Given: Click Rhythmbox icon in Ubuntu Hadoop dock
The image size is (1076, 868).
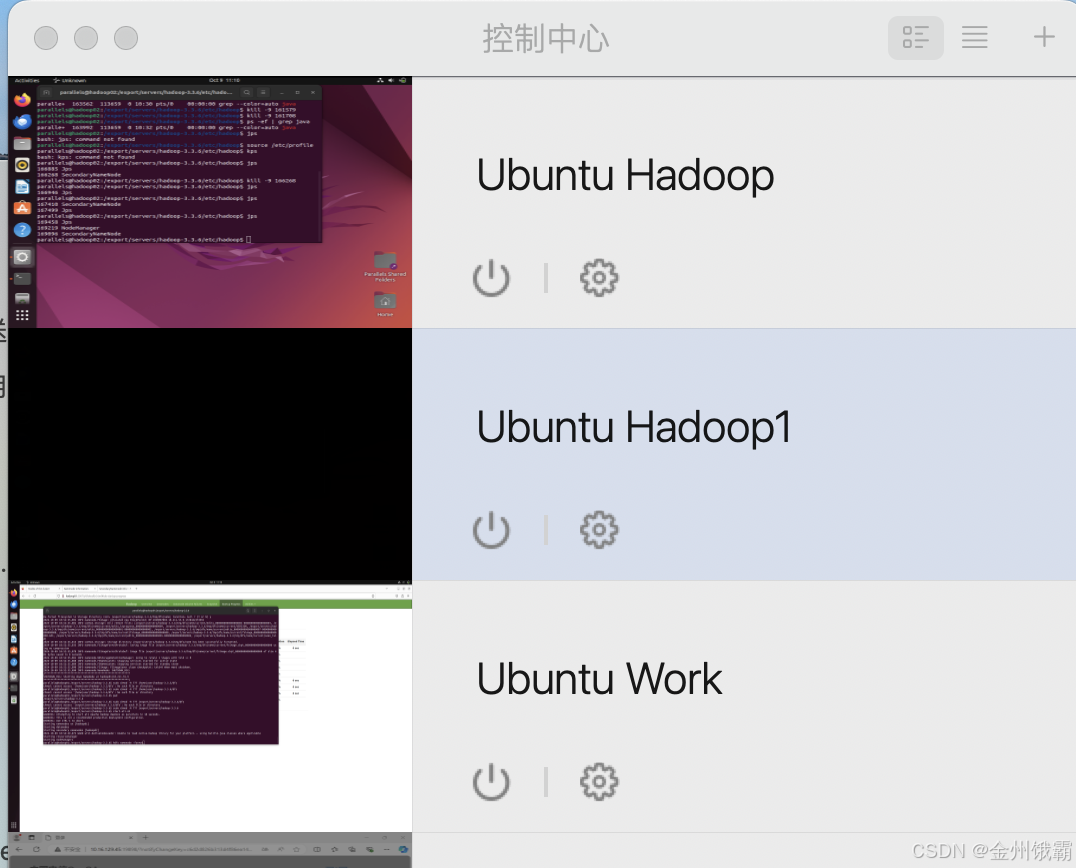Looking at the screenshot, I should (x=22, y=165).
